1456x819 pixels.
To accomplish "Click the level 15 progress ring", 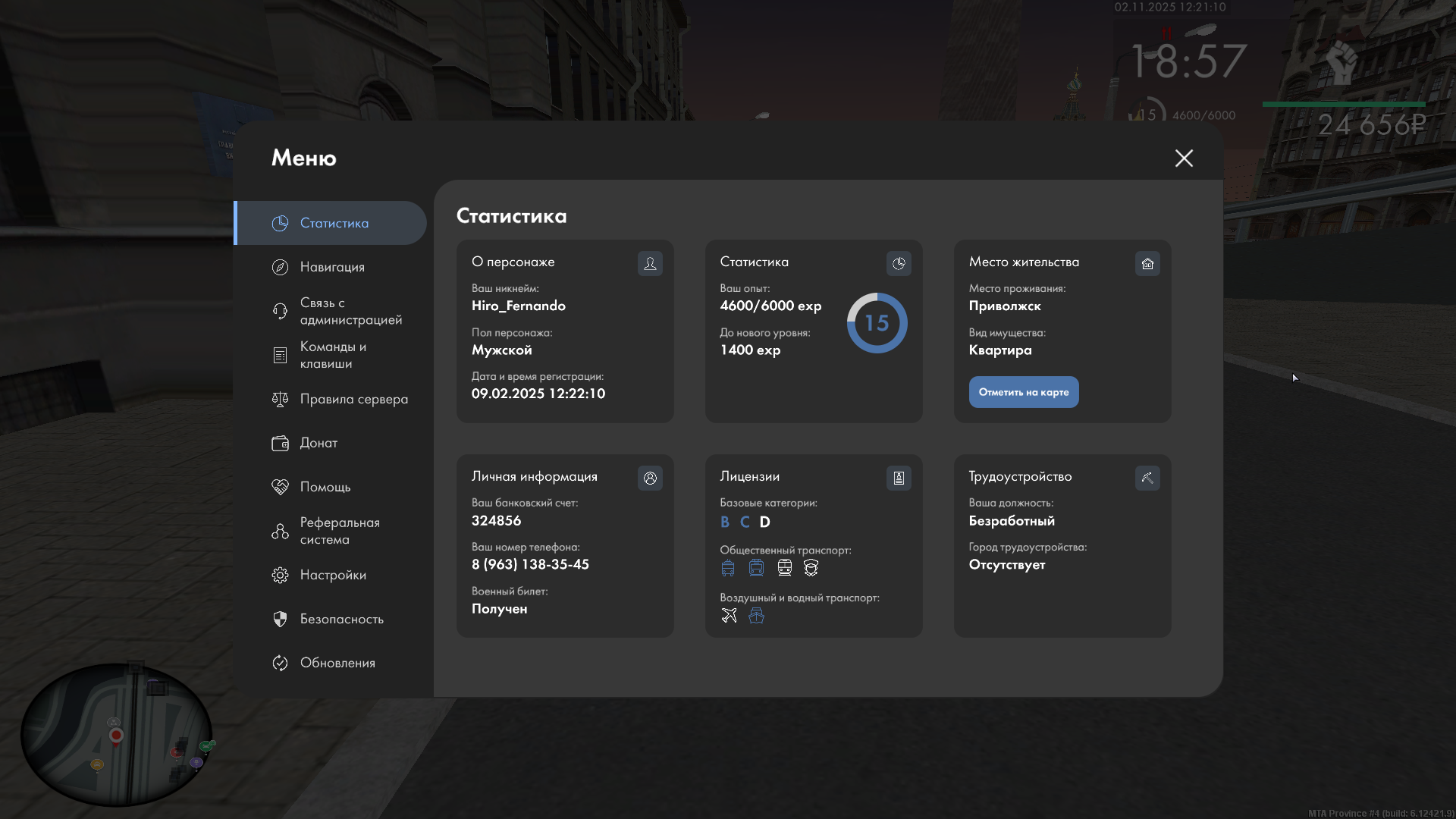I will coord(877,323).
